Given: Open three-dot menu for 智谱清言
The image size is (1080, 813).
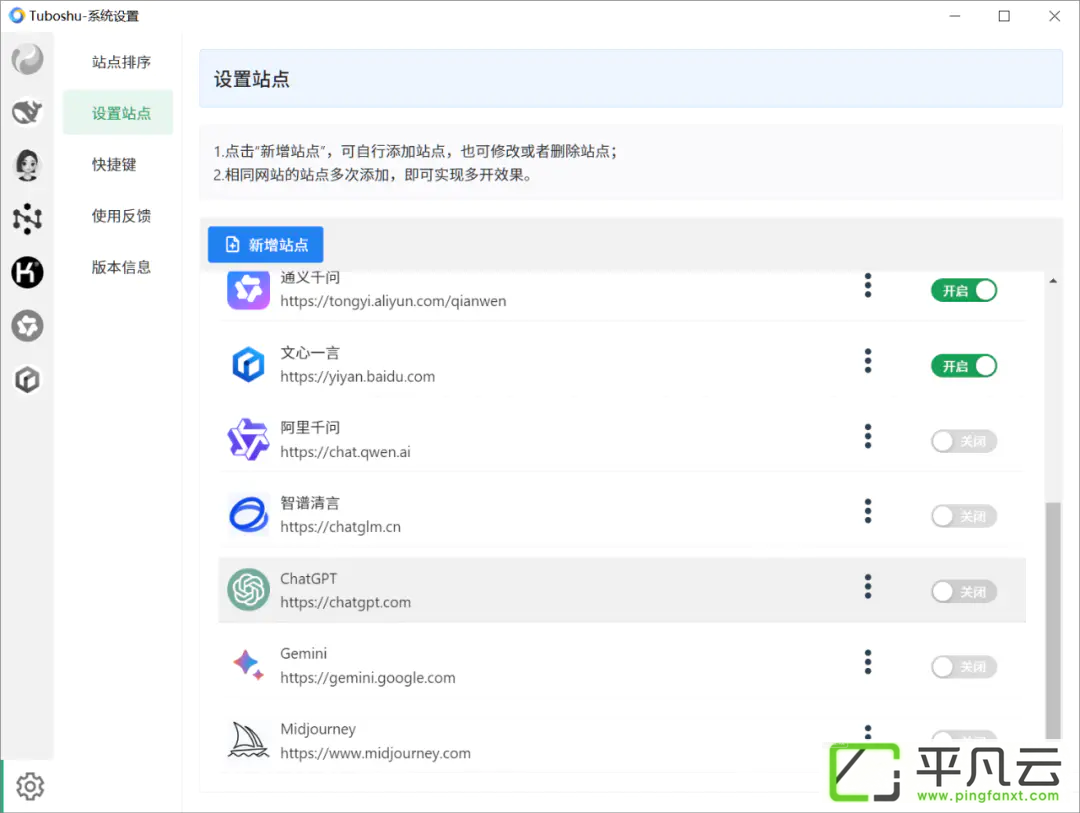Looking at the screenshot, I should point(868,511).
